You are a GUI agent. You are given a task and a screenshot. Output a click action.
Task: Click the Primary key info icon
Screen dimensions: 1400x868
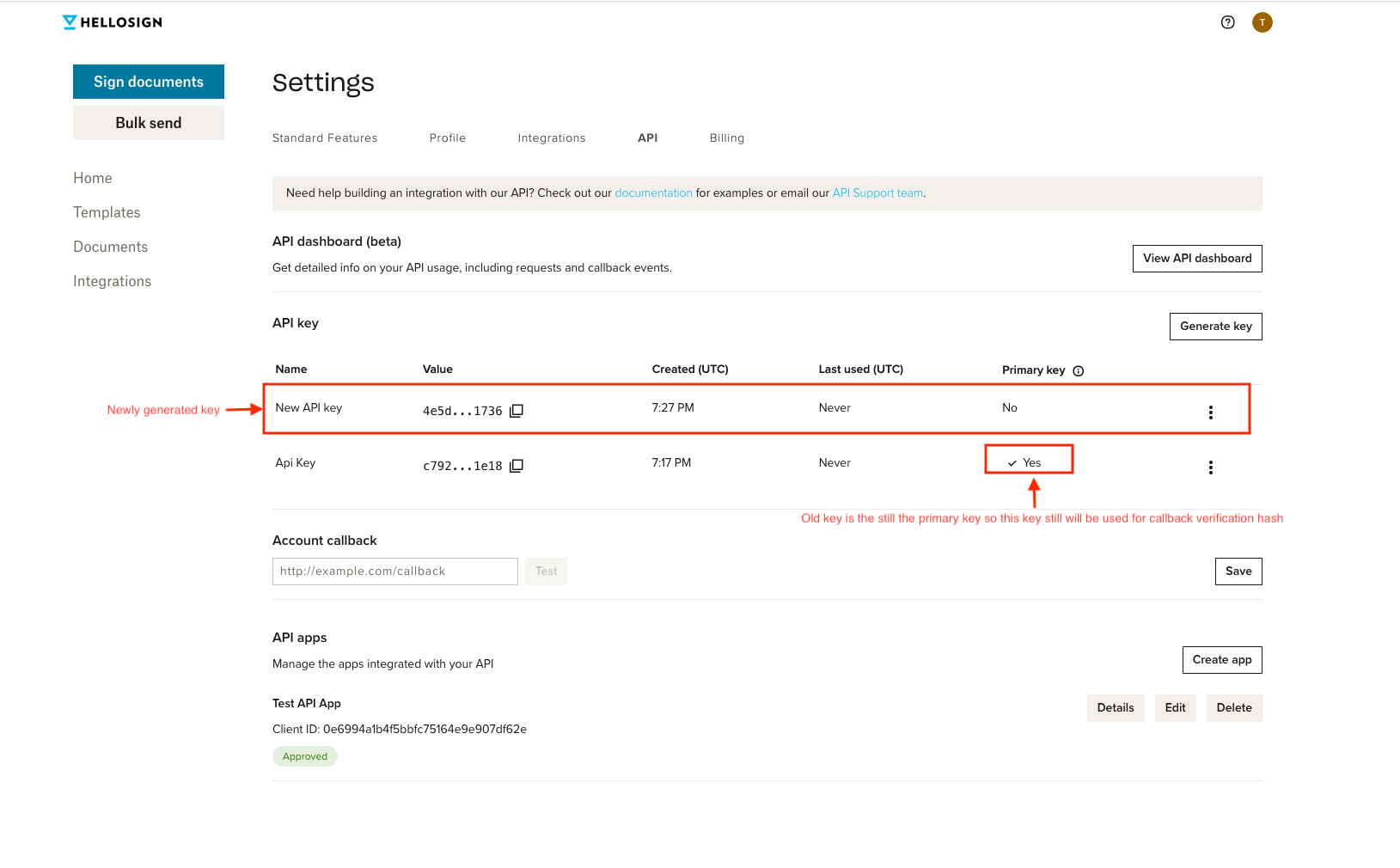tap(1079, 370)
